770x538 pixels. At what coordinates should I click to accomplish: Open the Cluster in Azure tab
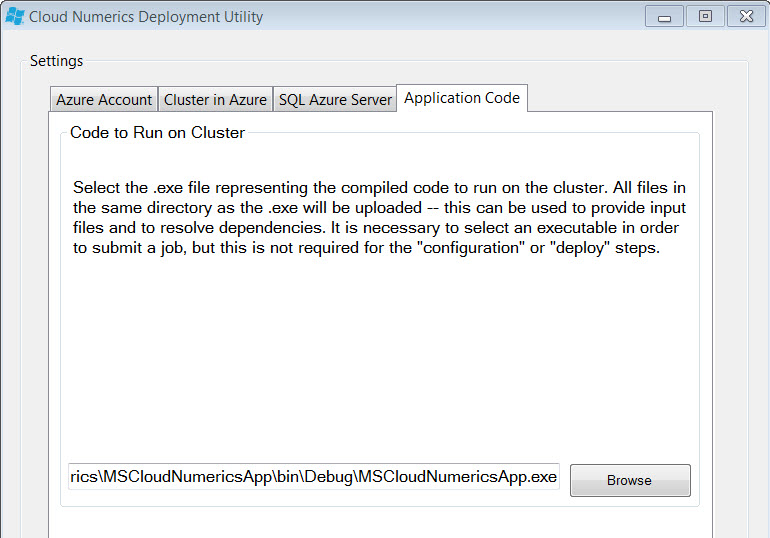215,100
